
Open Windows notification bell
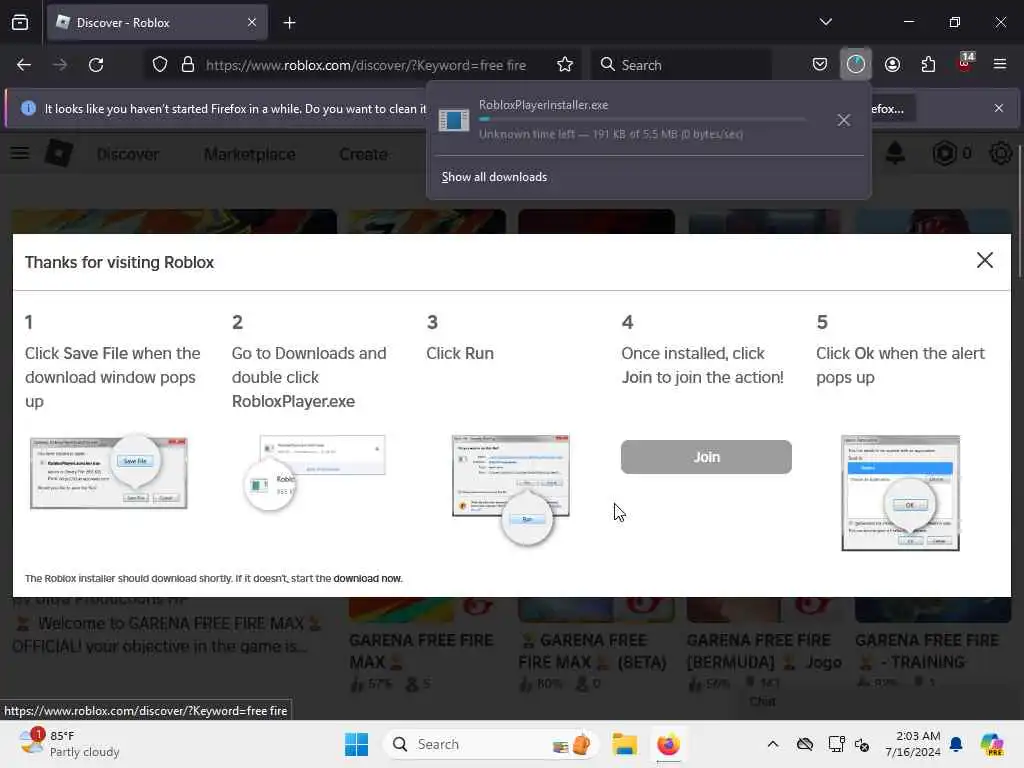point(956,744)
